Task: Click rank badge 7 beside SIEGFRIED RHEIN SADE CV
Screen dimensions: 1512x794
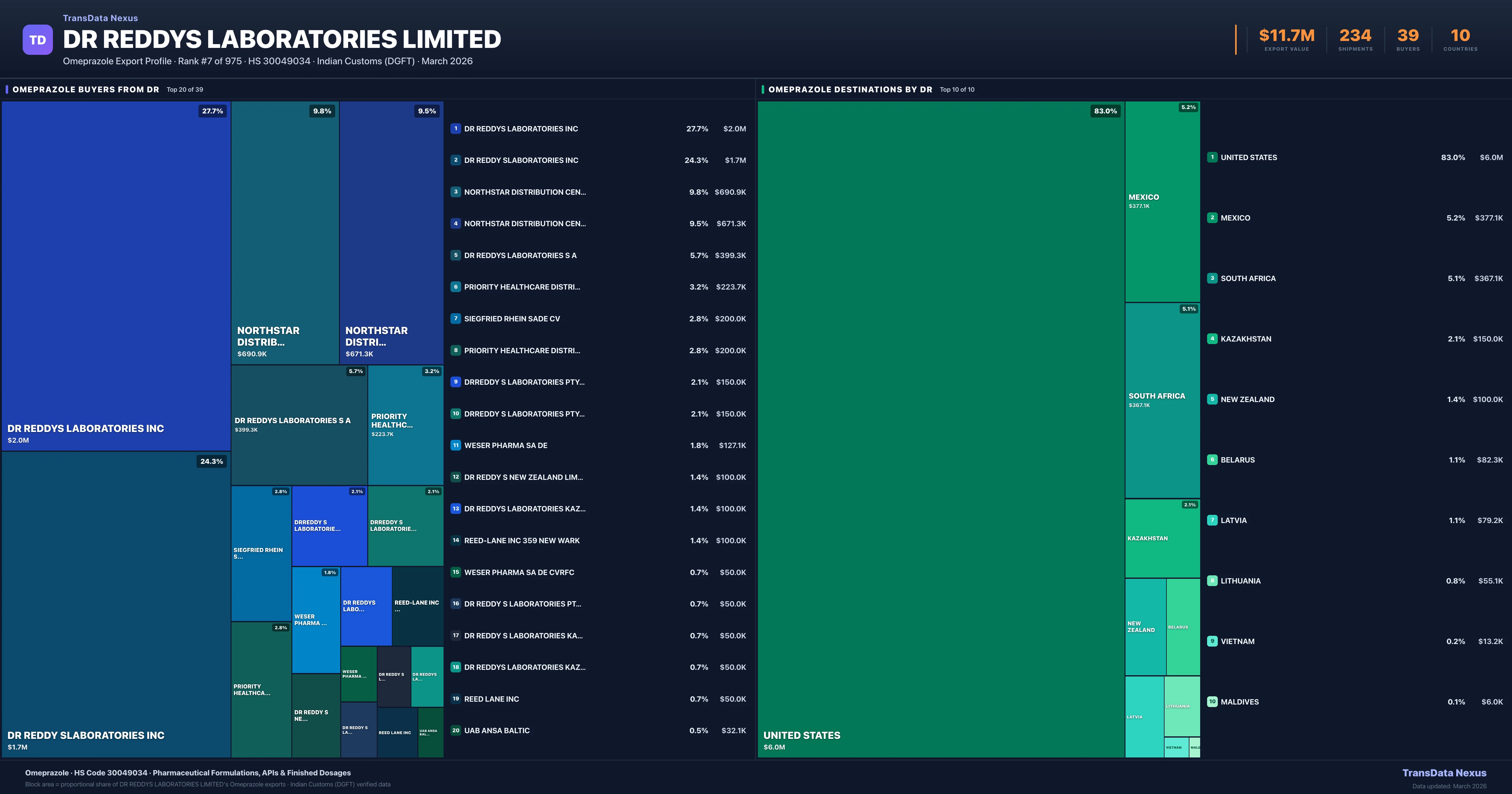Action: point(455,319)
